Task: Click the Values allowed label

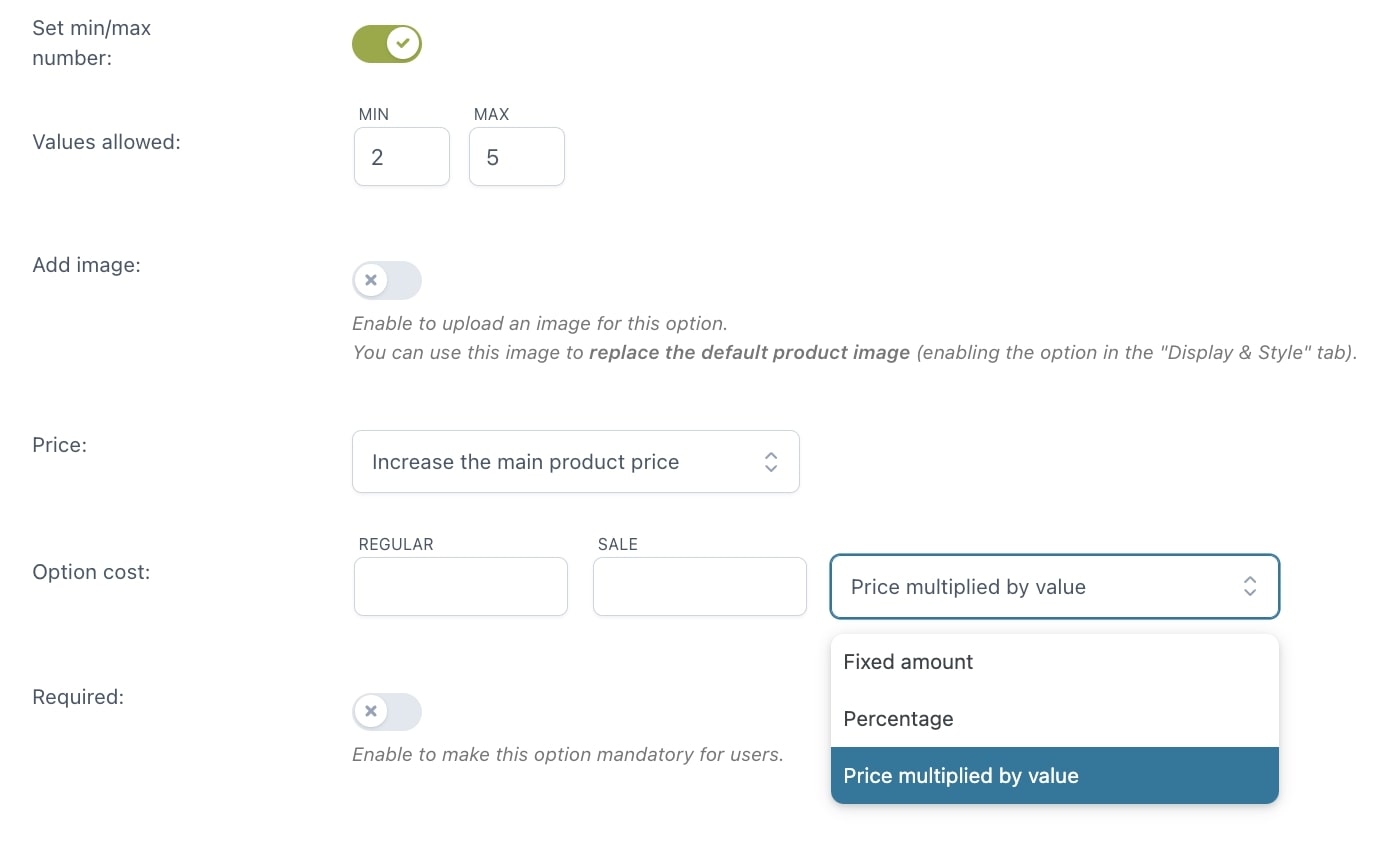Action: pyautogui.click(x=106, y=142)
